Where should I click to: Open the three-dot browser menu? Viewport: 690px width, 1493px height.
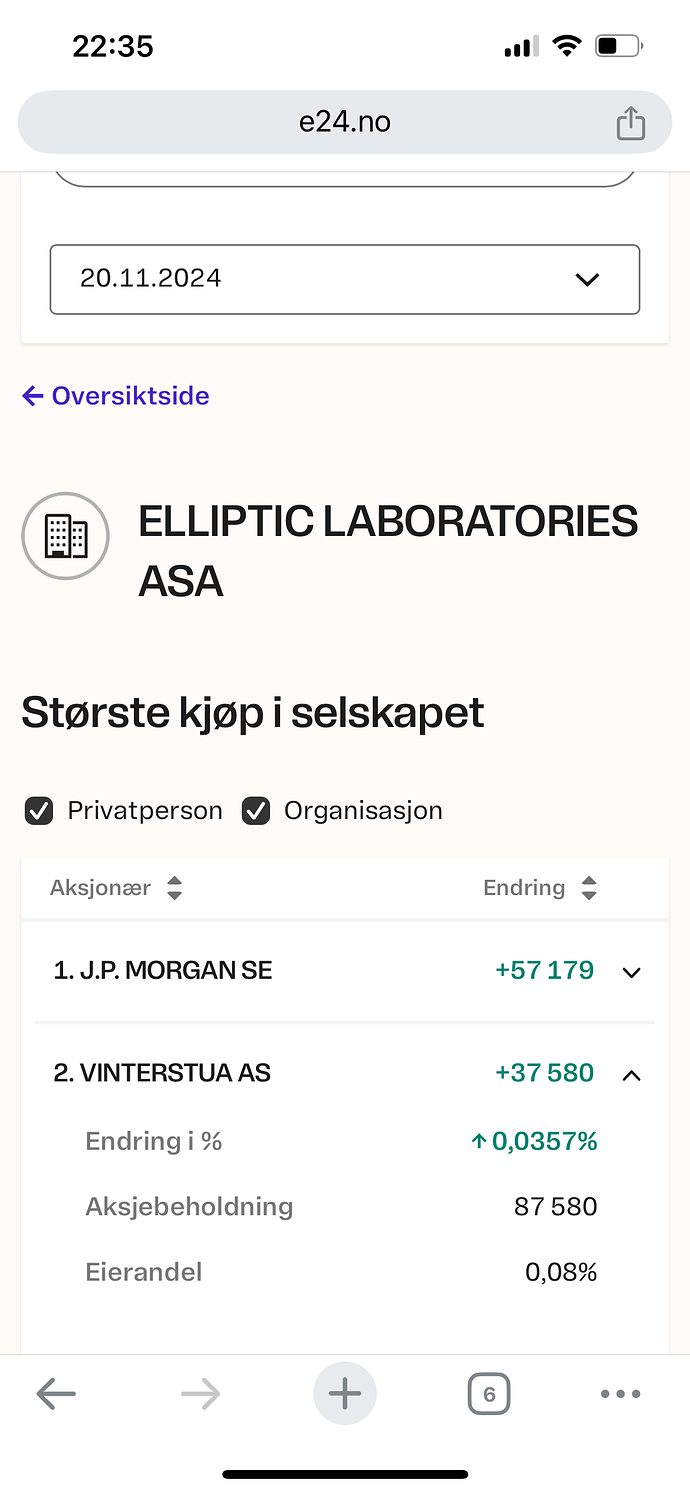[x=620, y=1394]
